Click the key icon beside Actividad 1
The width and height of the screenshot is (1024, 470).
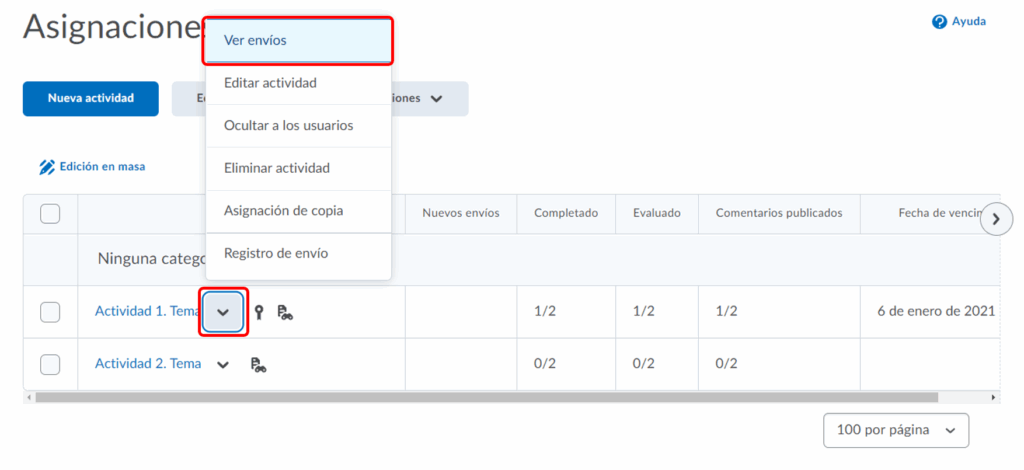259,312
